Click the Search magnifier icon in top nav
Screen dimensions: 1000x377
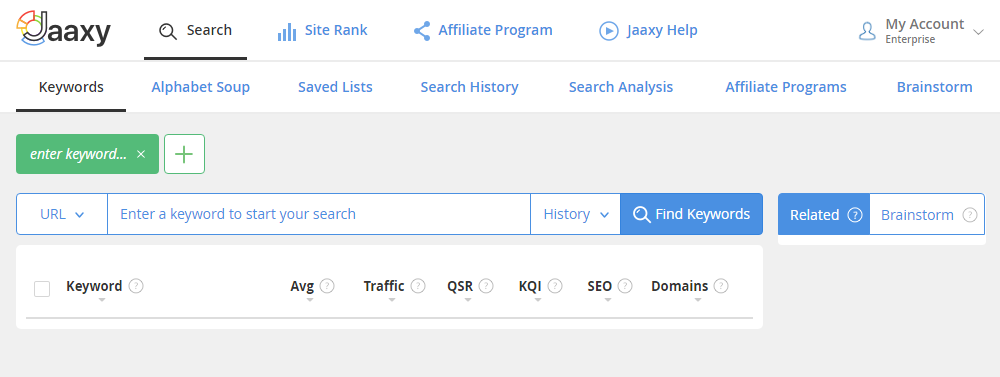click(167, 31)
